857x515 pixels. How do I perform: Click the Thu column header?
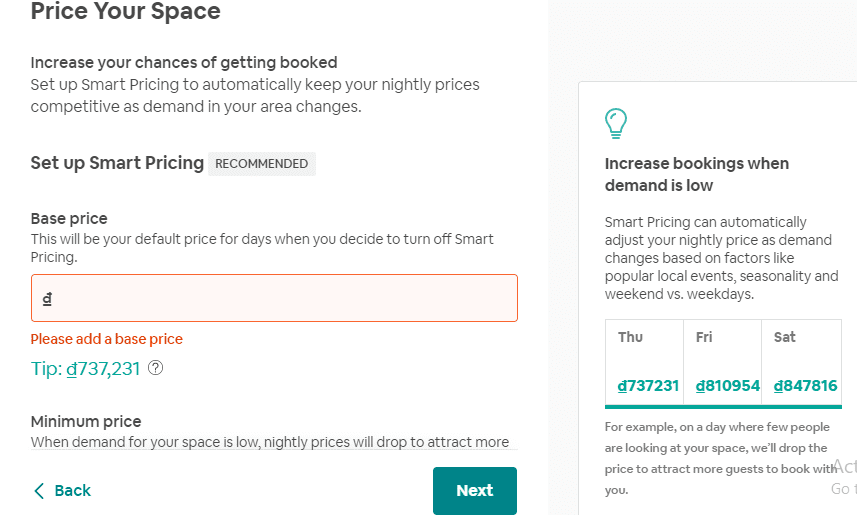click(x=630, y=337)
